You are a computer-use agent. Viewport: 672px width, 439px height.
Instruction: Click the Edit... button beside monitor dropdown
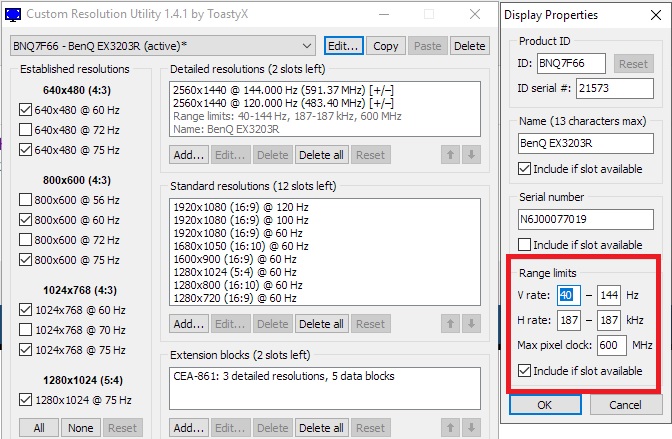[343, 46]
